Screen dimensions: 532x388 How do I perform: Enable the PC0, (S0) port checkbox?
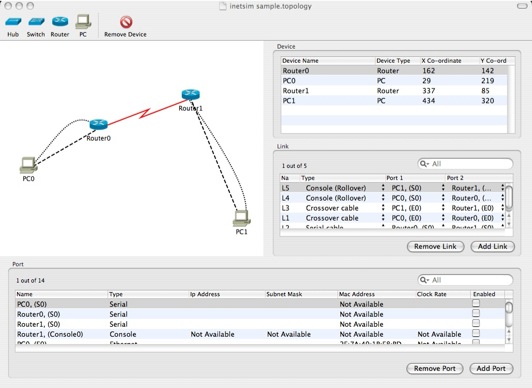coord(476,303)
